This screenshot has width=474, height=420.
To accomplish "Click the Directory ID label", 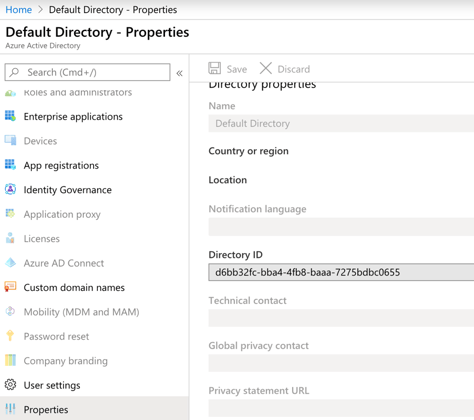I will tap(235, 255).
